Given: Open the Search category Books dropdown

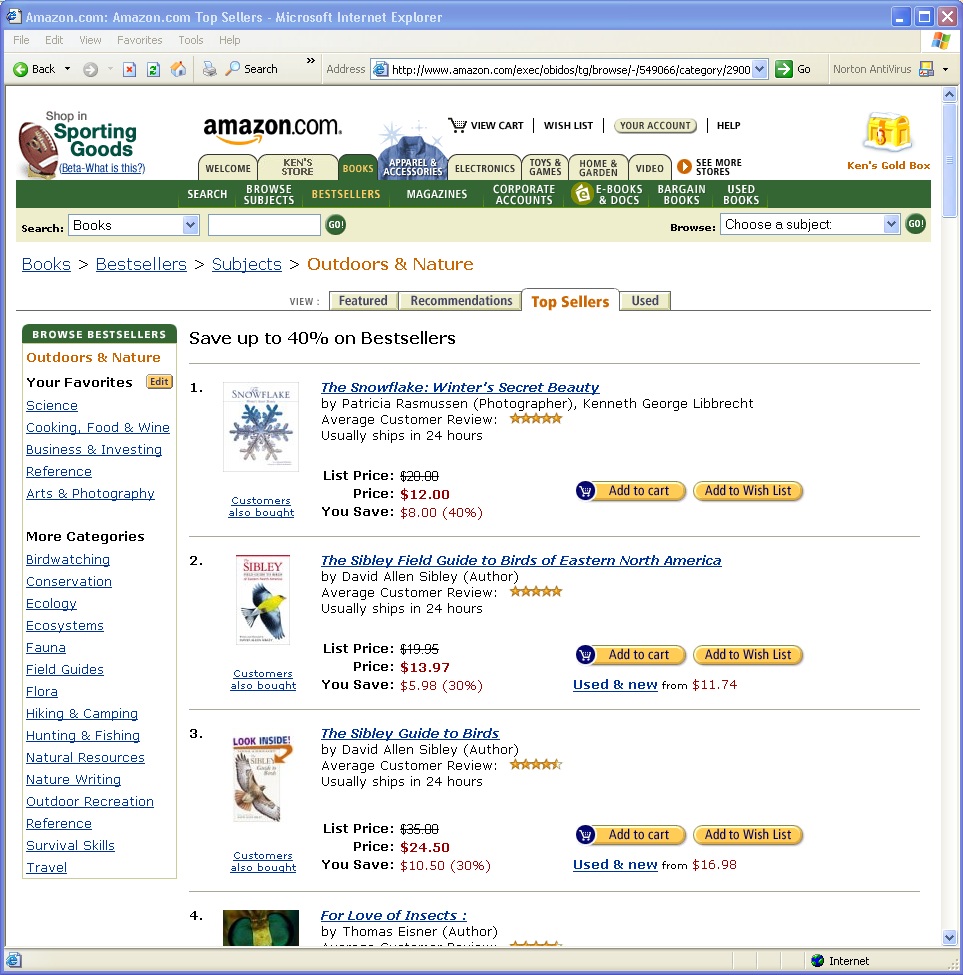Looking at the screenshot, I should pos(190,225).
